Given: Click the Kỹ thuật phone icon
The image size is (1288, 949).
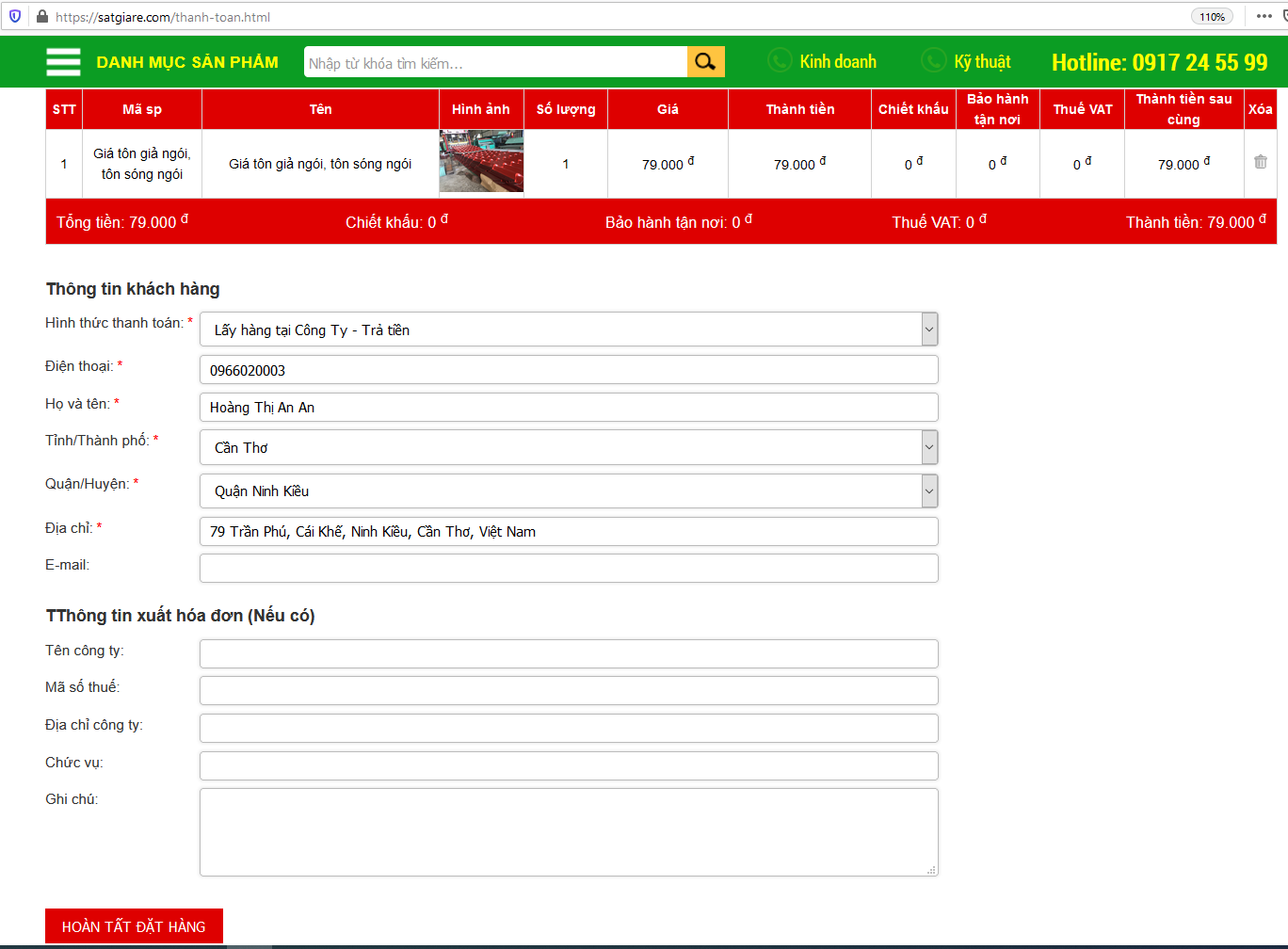Looking at the screenshot, I should click(x=933, y=61).
